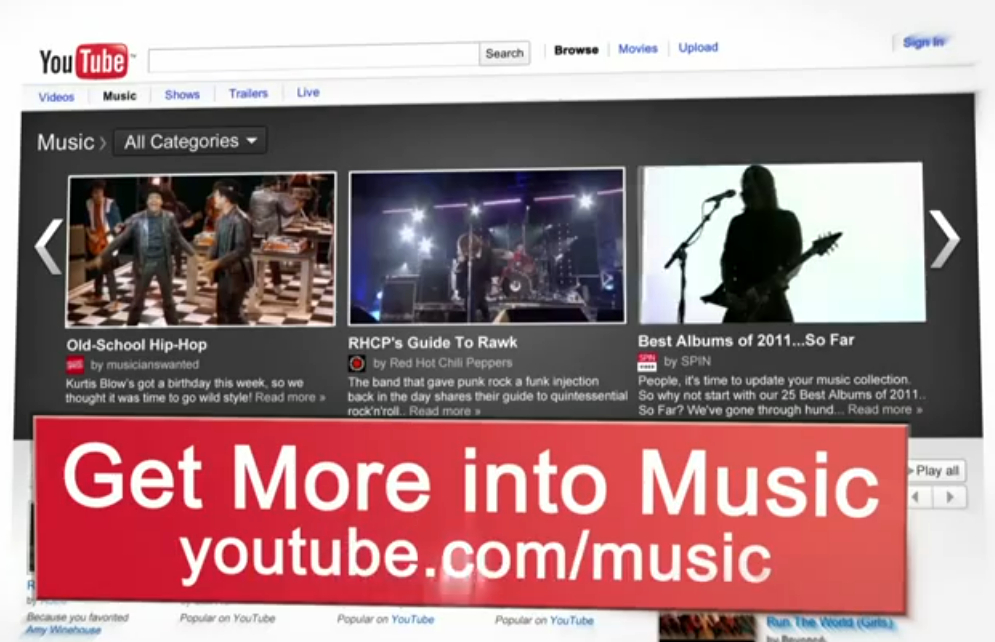
Task: Click Read more under Old-School Hip-Hop
Action: pyautogui.click(x=290, y=397)
